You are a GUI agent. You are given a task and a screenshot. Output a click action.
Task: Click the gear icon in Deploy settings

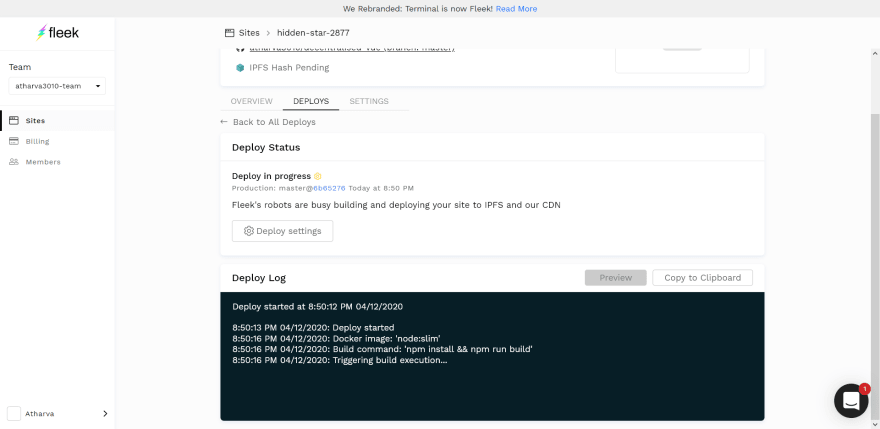249,231
